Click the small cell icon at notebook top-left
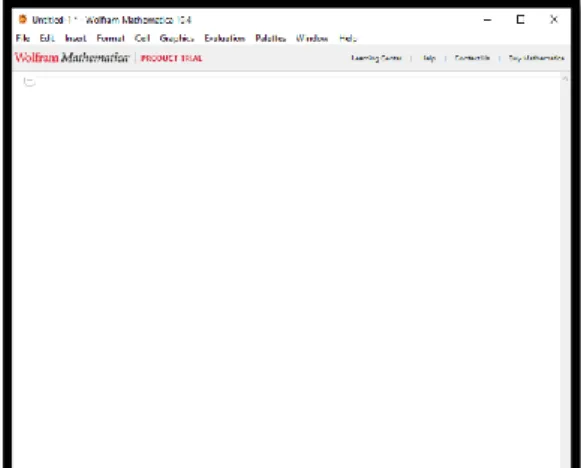 (29, 82)
